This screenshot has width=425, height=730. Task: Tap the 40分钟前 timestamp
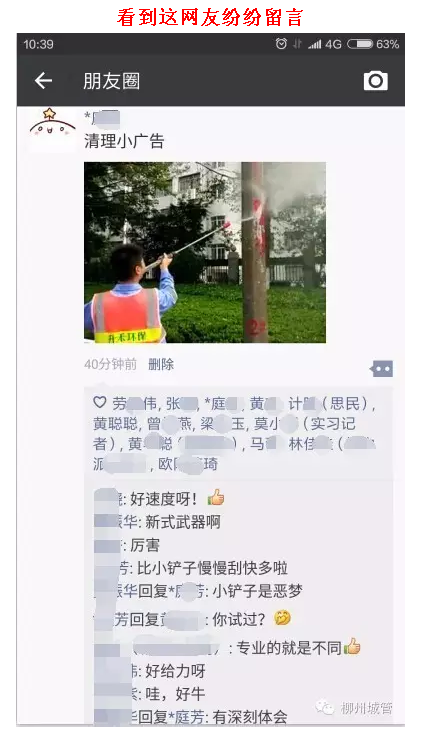click(x=111, y=364)
